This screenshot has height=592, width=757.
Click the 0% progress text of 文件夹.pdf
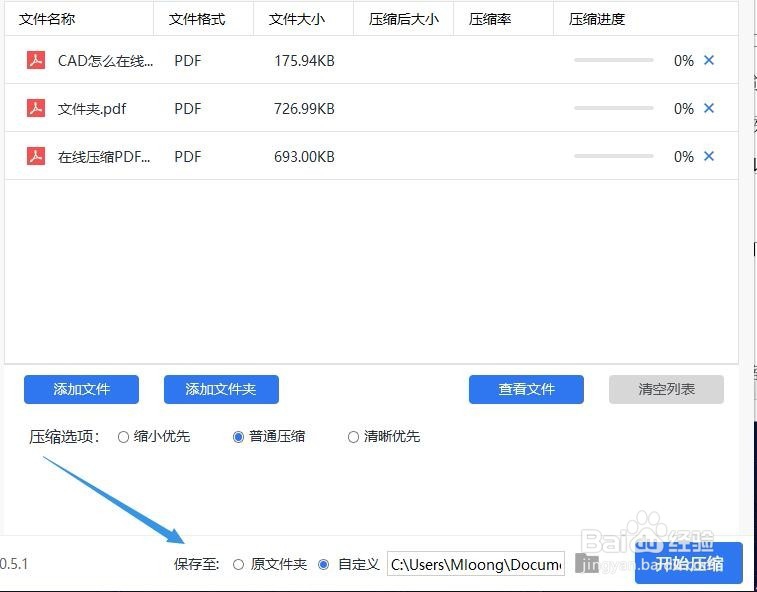pos(684,109)
